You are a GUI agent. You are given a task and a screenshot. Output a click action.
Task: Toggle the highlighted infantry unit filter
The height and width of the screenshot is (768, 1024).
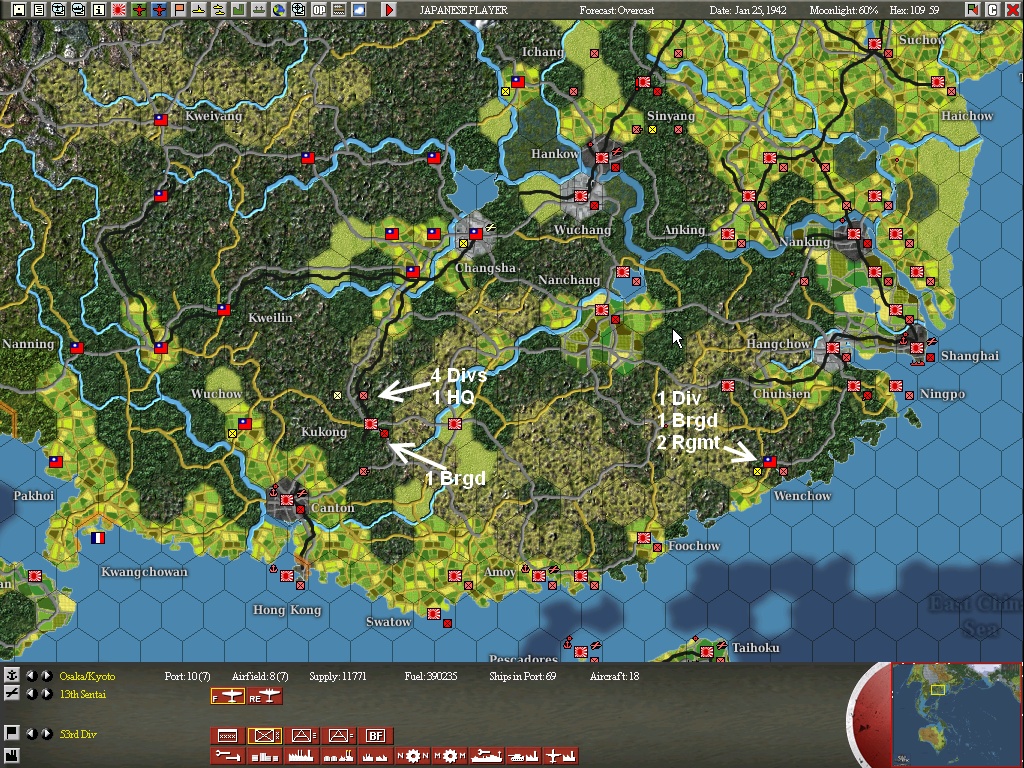264,736
